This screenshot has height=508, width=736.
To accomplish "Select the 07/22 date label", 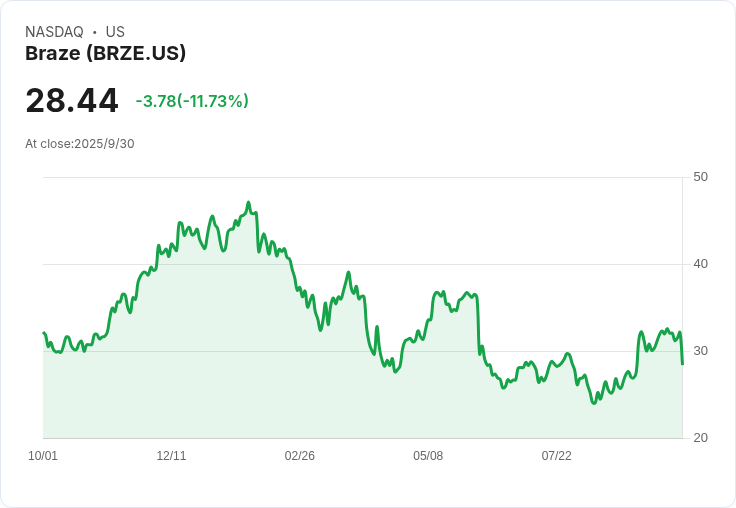I will 556,456.
